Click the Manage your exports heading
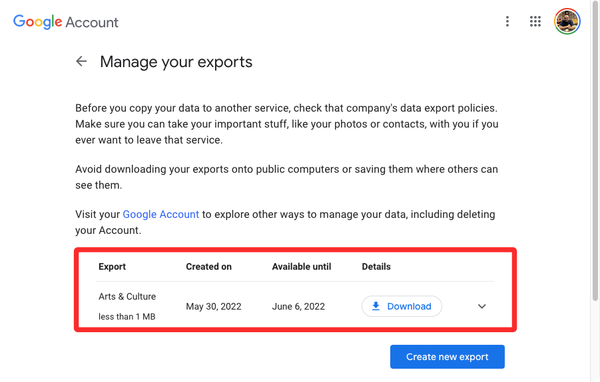This screenshot has height=382, width=600. point(176,62)
